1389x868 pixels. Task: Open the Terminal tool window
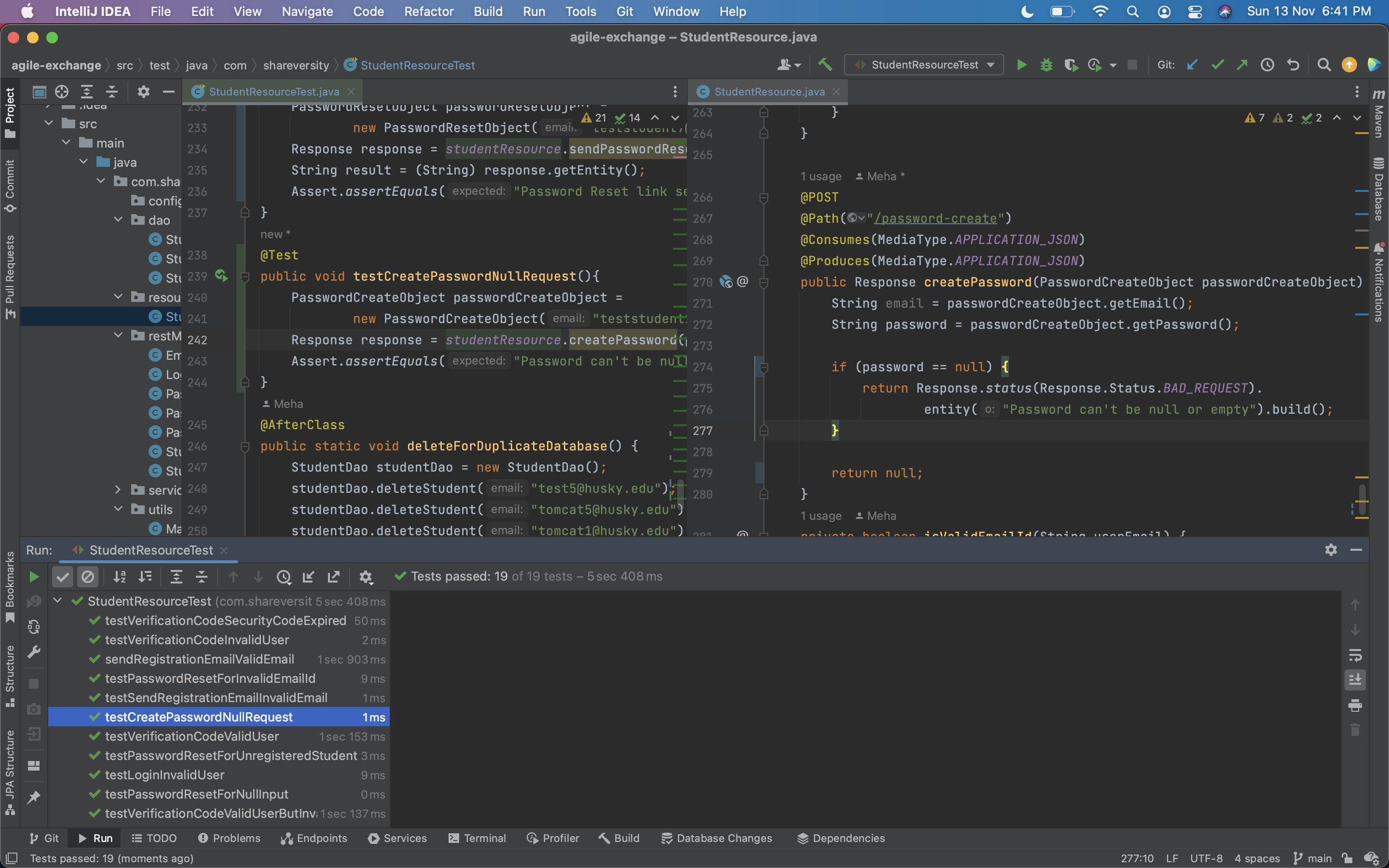[477, 838]
